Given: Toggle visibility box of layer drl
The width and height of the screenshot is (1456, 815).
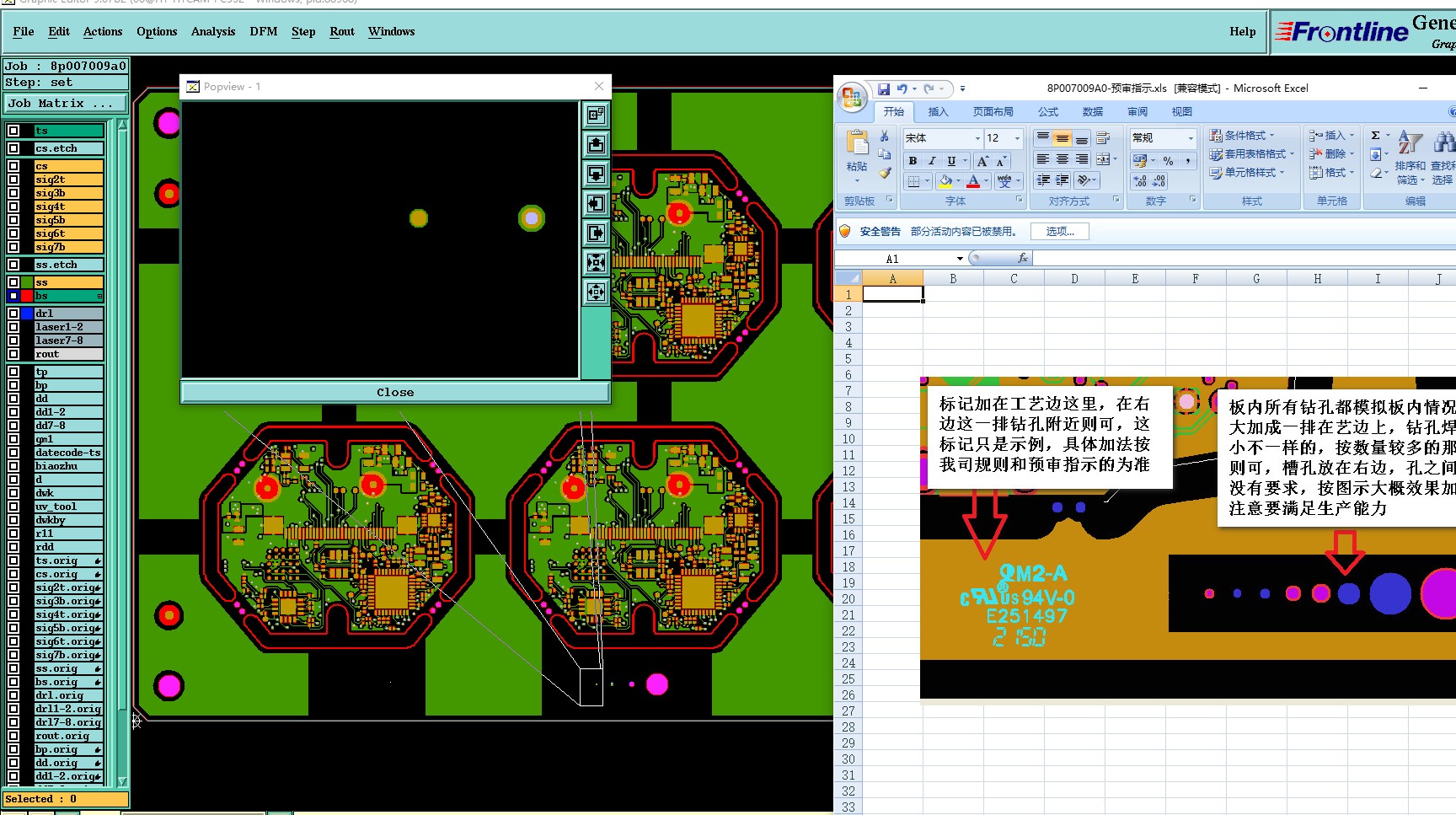Looking at the screenshot, I should pos(13,314).
